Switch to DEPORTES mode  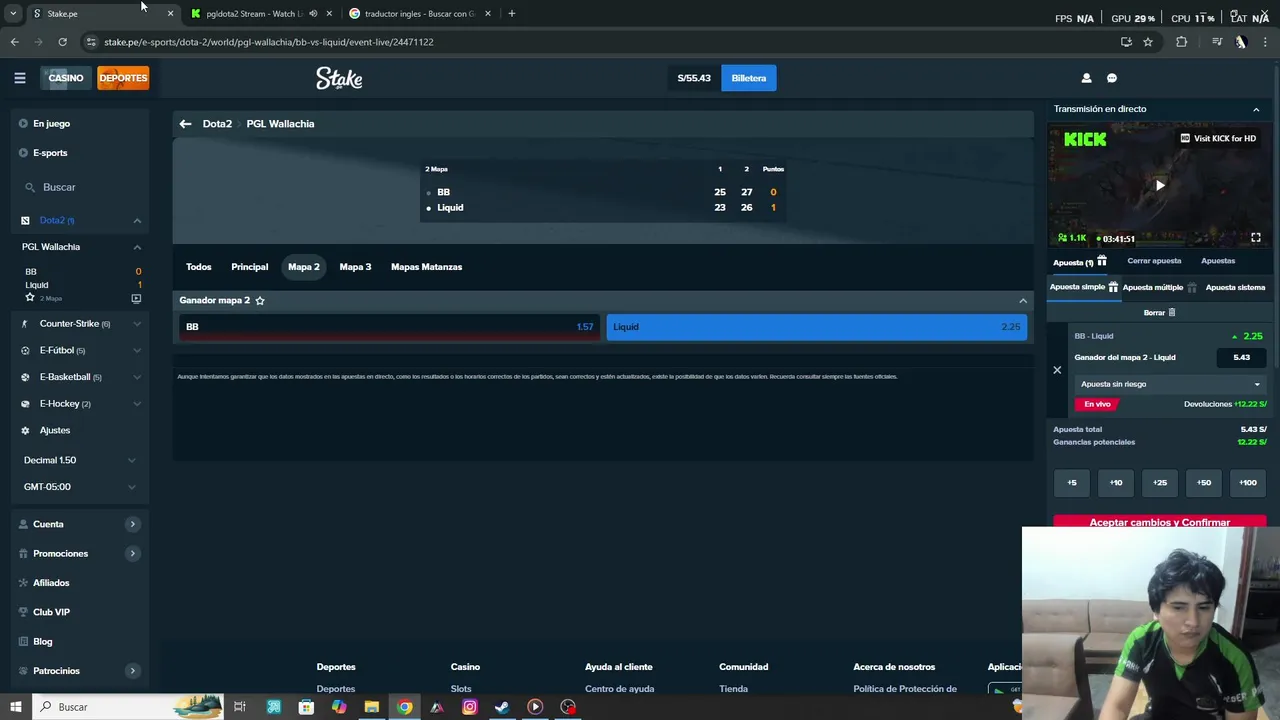click(x=123, y=78)
